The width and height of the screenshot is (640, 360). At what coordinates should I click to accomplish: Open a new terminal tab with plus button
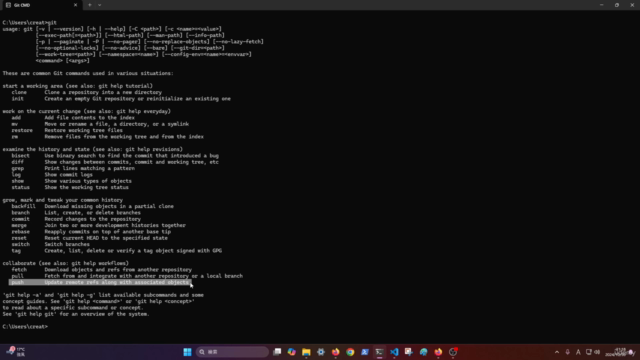coord(90,5)
